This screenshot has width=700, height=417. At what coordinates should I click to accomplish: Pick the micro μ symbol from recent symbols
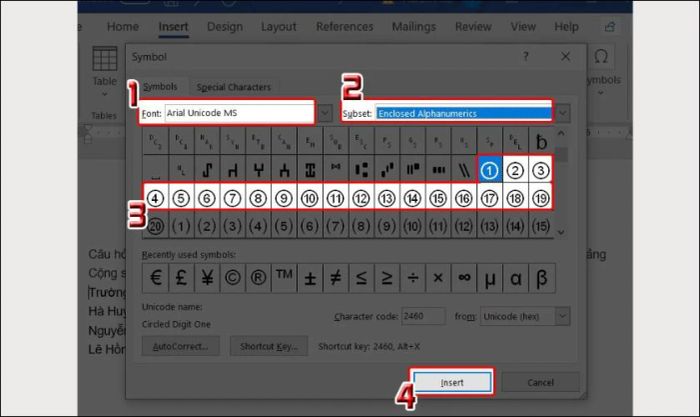489,278
